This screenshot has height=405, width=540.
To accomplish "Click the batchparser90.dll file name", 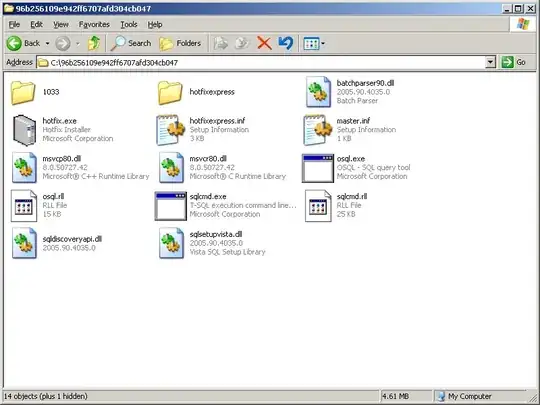I will click(365, 83).
